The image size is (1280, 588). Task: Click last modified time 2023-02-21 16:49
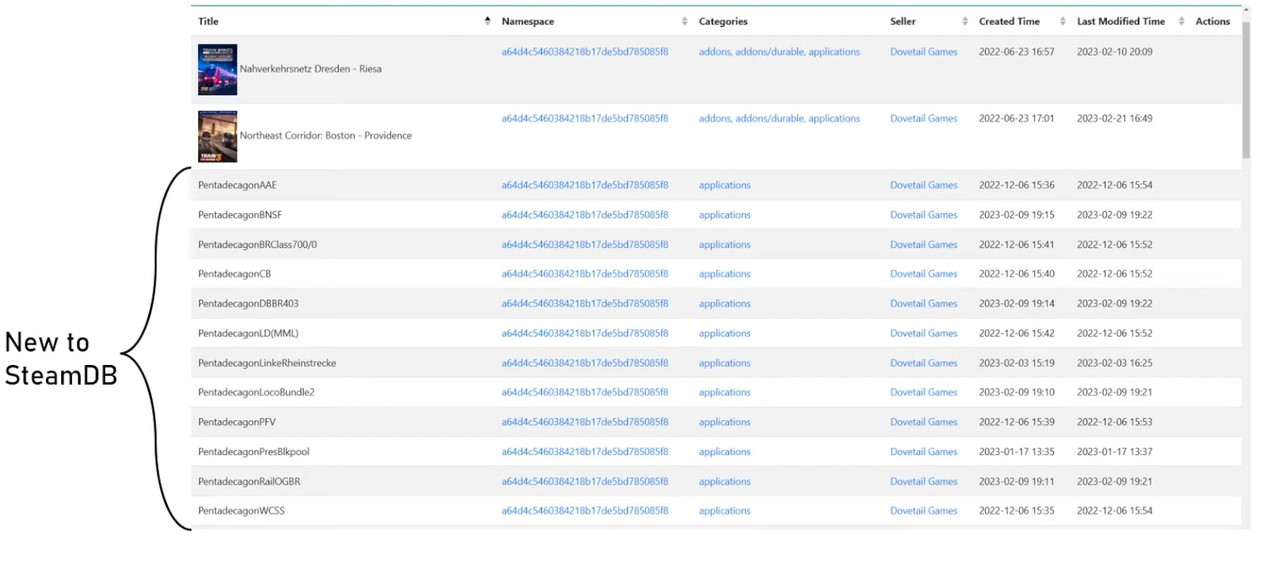1114,118
